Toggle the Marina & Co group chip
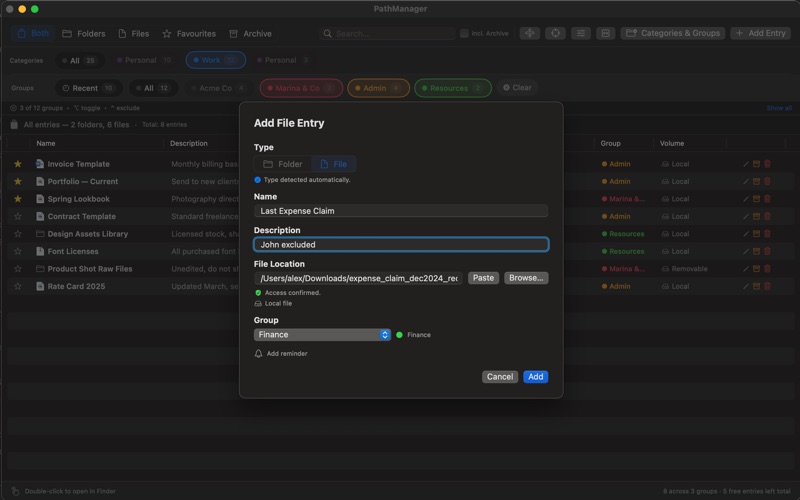 [x=301, y=88]
